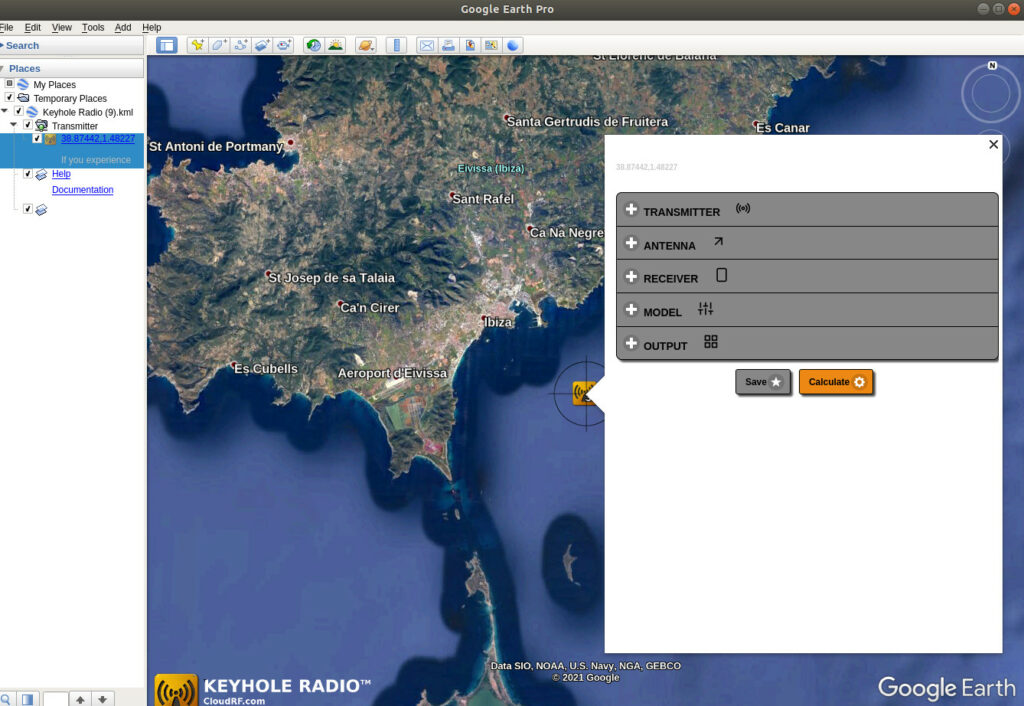Screen dimensions: 1024x706
Task: Save image using the toolbar icon
Action: pyautogui.click(x=470, y=45)
